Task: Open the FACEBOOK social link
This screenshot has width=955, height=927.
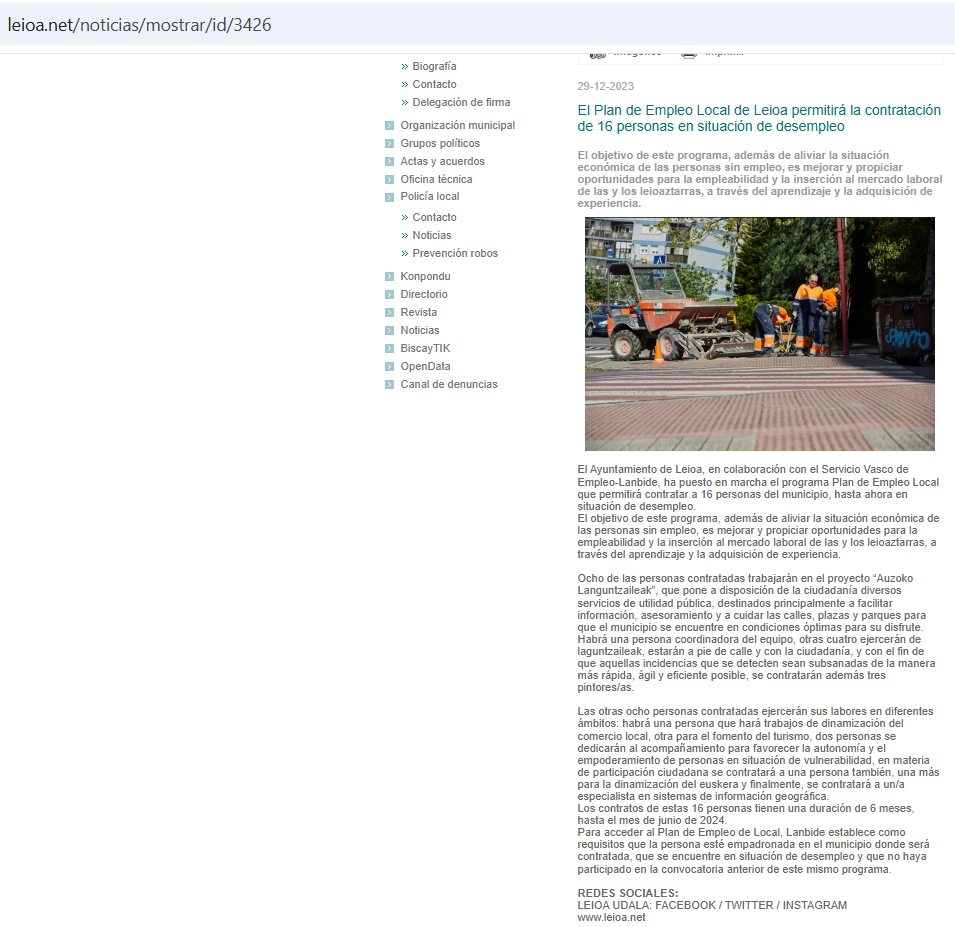Action: point(685,905)
